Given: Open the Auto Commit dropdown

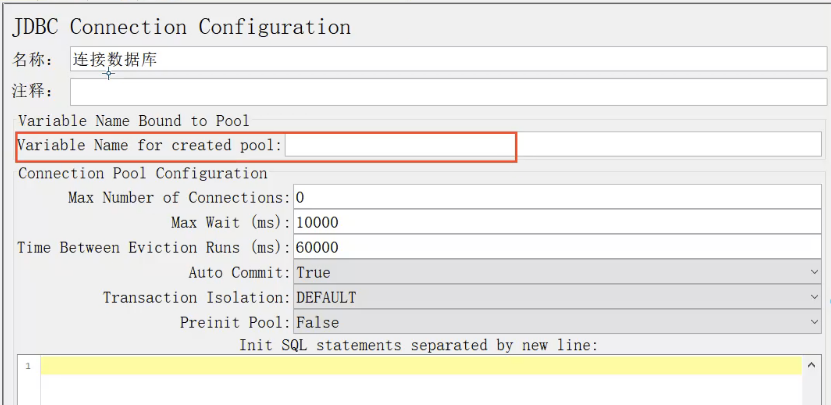Looking at the screenshot, I should [556, 272].
